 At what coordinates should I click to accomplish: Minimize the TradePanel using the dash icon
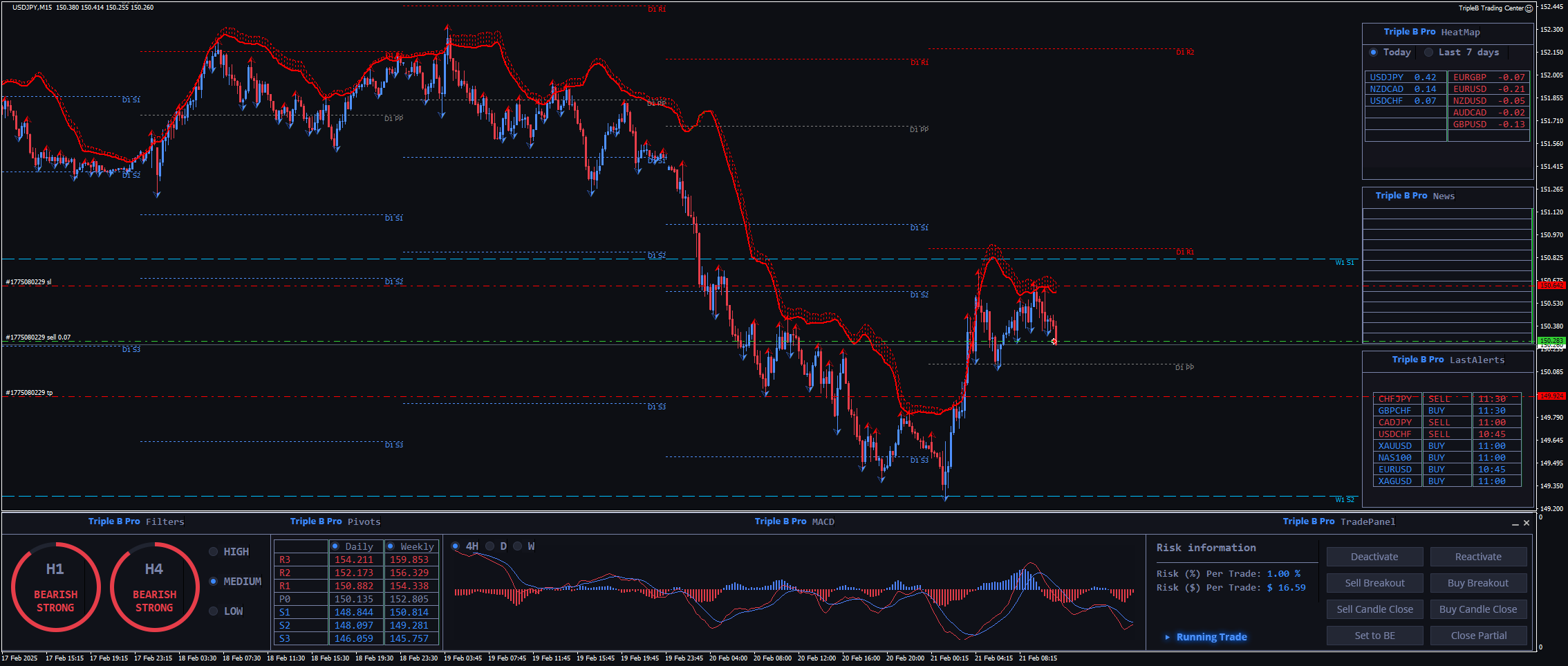pos(1515,524)
